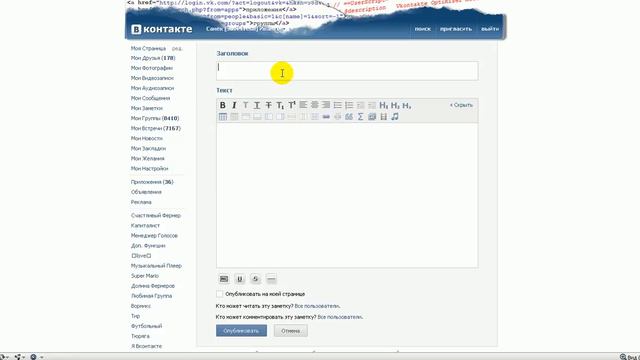Insert quotation marks icon
Image resolution: width=640 pixels, height=360 pixels.
(349, 117)
